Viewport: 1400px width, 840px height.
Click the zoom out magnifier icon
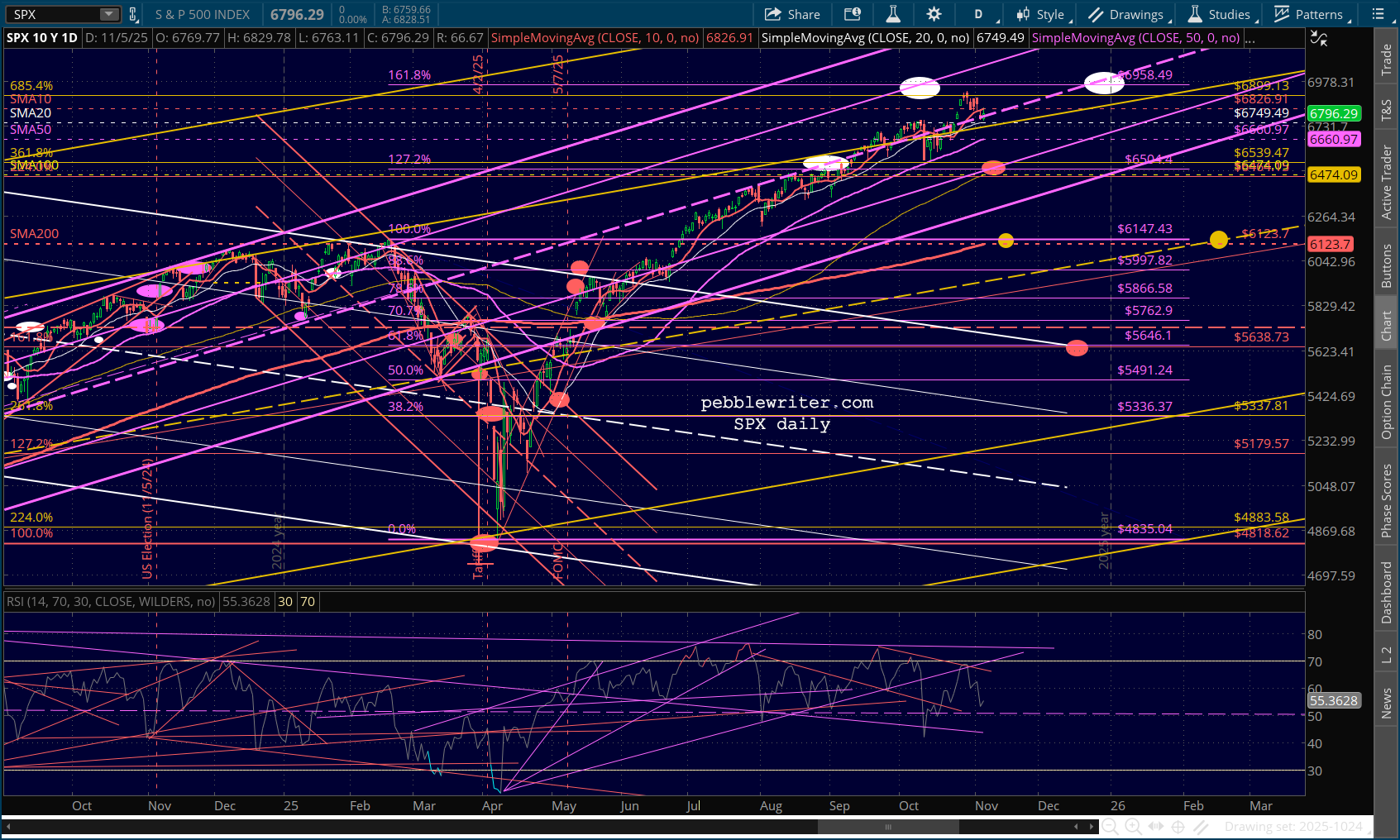[1110, 826]
